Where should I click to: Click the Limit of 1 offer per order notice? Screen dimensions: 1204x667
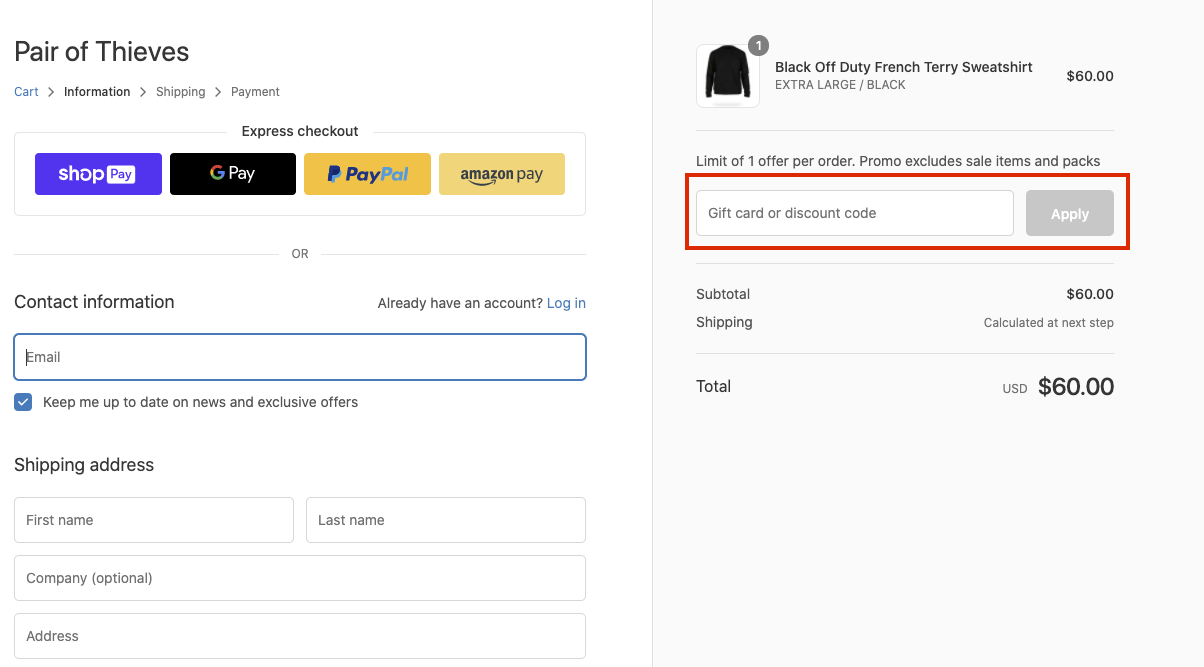coord(898,161)
